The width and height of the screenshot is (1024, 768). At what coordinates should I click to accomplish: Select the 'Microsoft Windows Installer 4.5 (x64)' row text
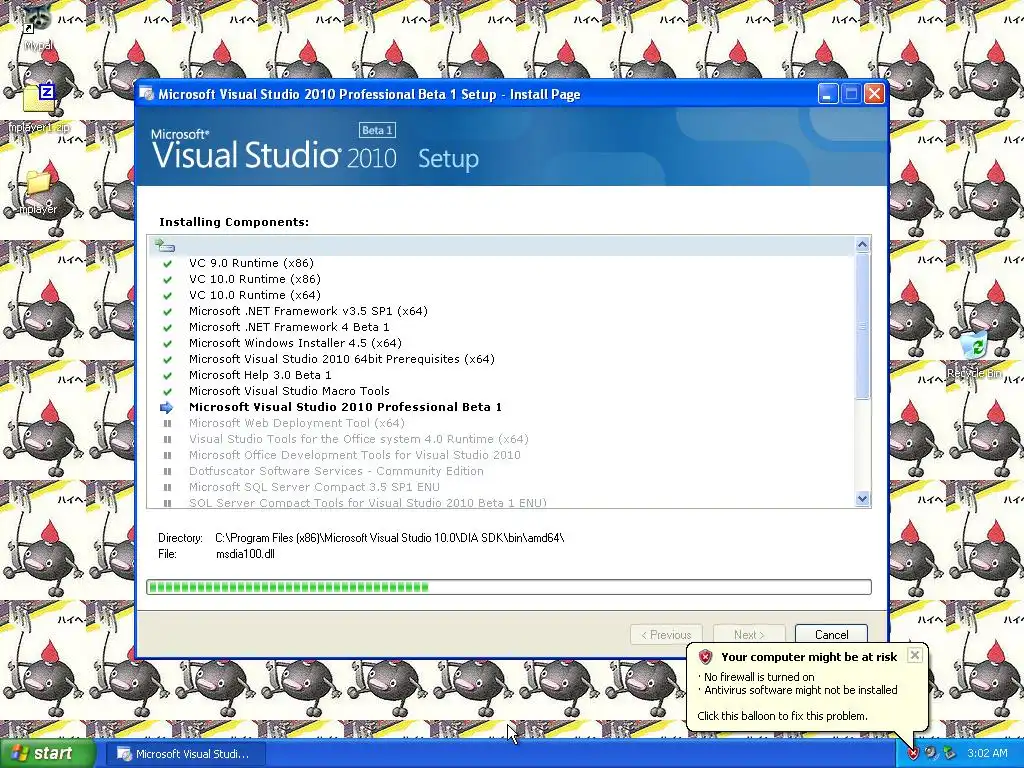coord(295,343)
